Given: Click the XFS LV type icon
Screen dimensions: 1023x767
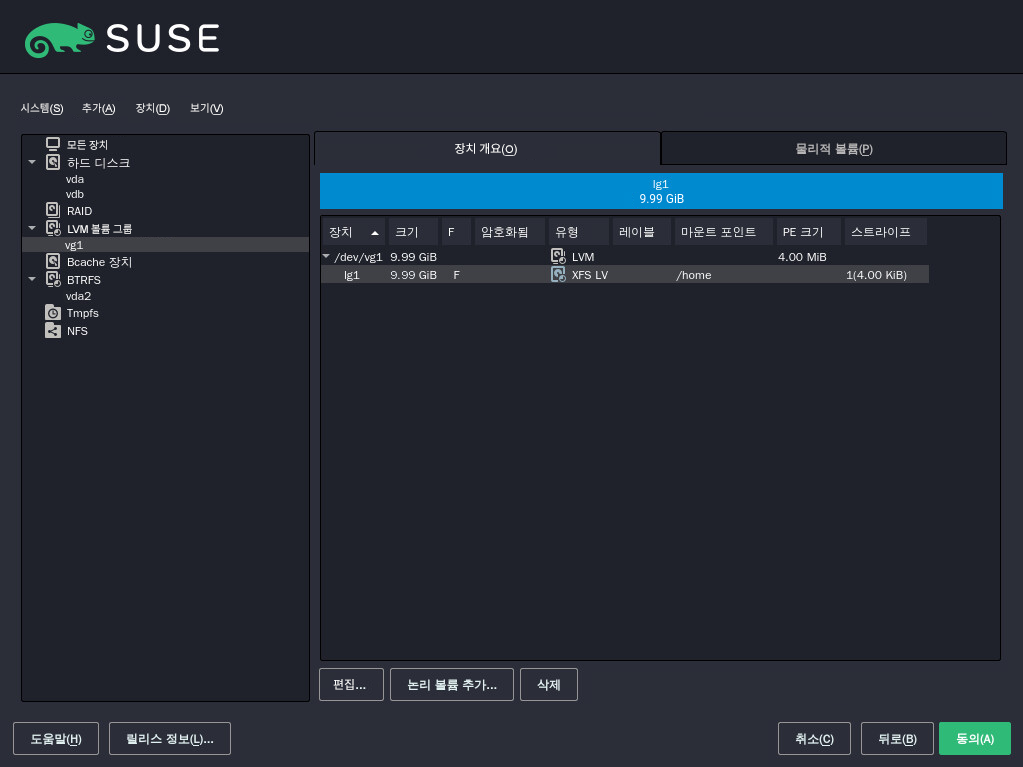Looking at the screenshot, I should click(558, 274).
